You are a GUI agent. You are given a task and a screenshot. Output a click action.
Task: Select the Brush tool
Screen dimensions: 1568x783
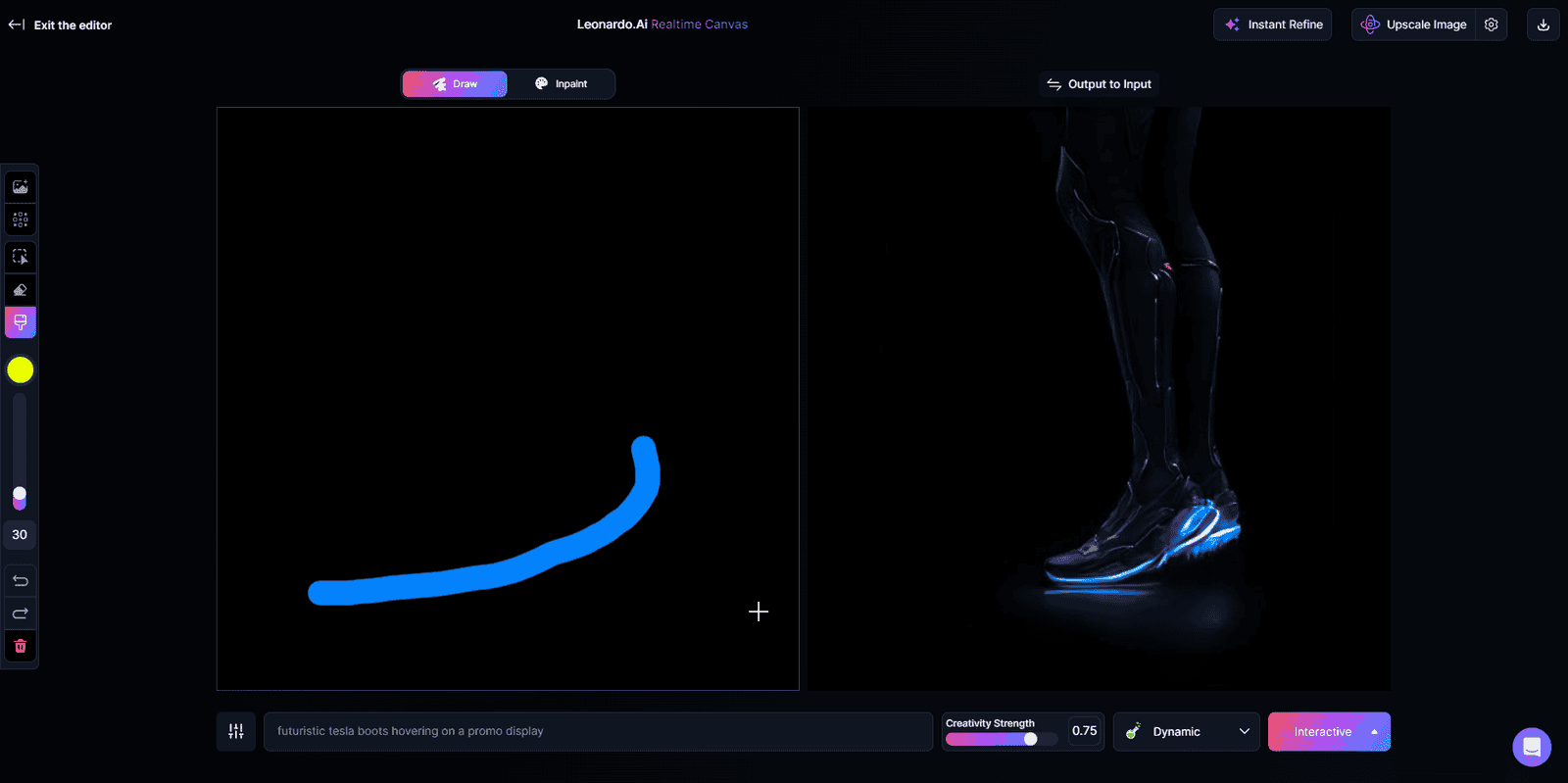(21, 322)
